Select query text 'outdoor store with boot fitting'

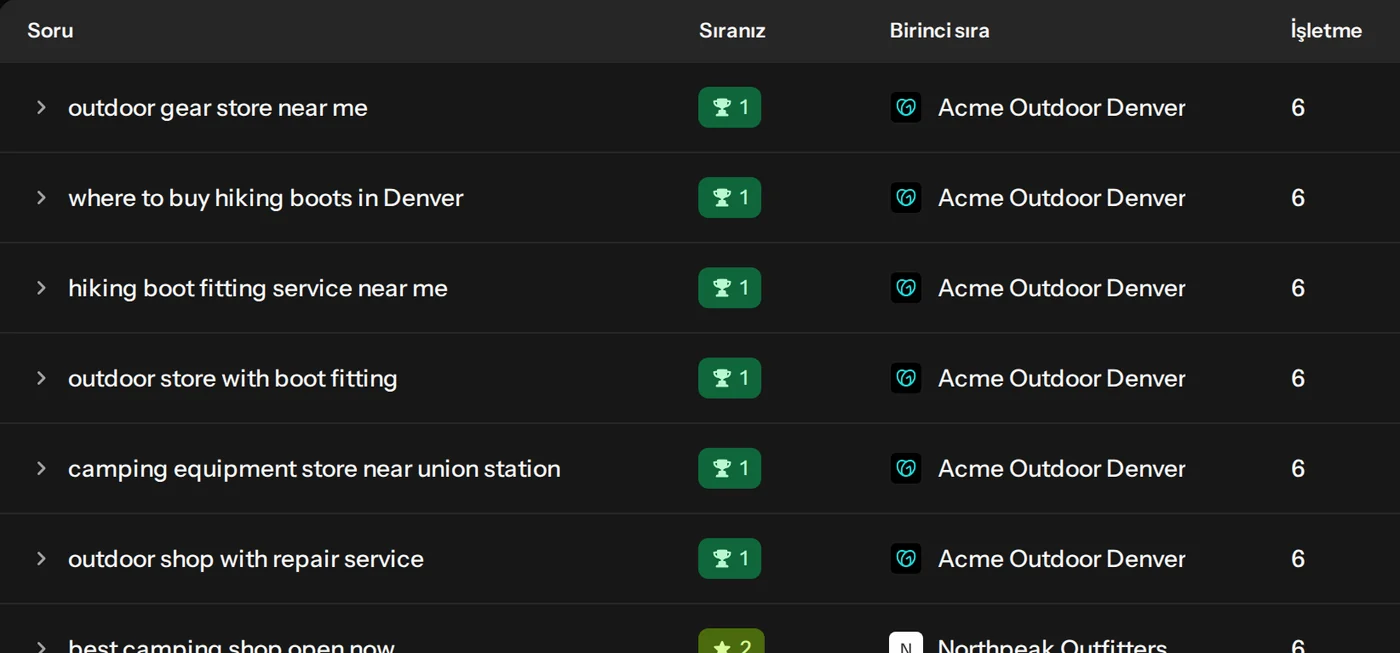click(233, 378)
